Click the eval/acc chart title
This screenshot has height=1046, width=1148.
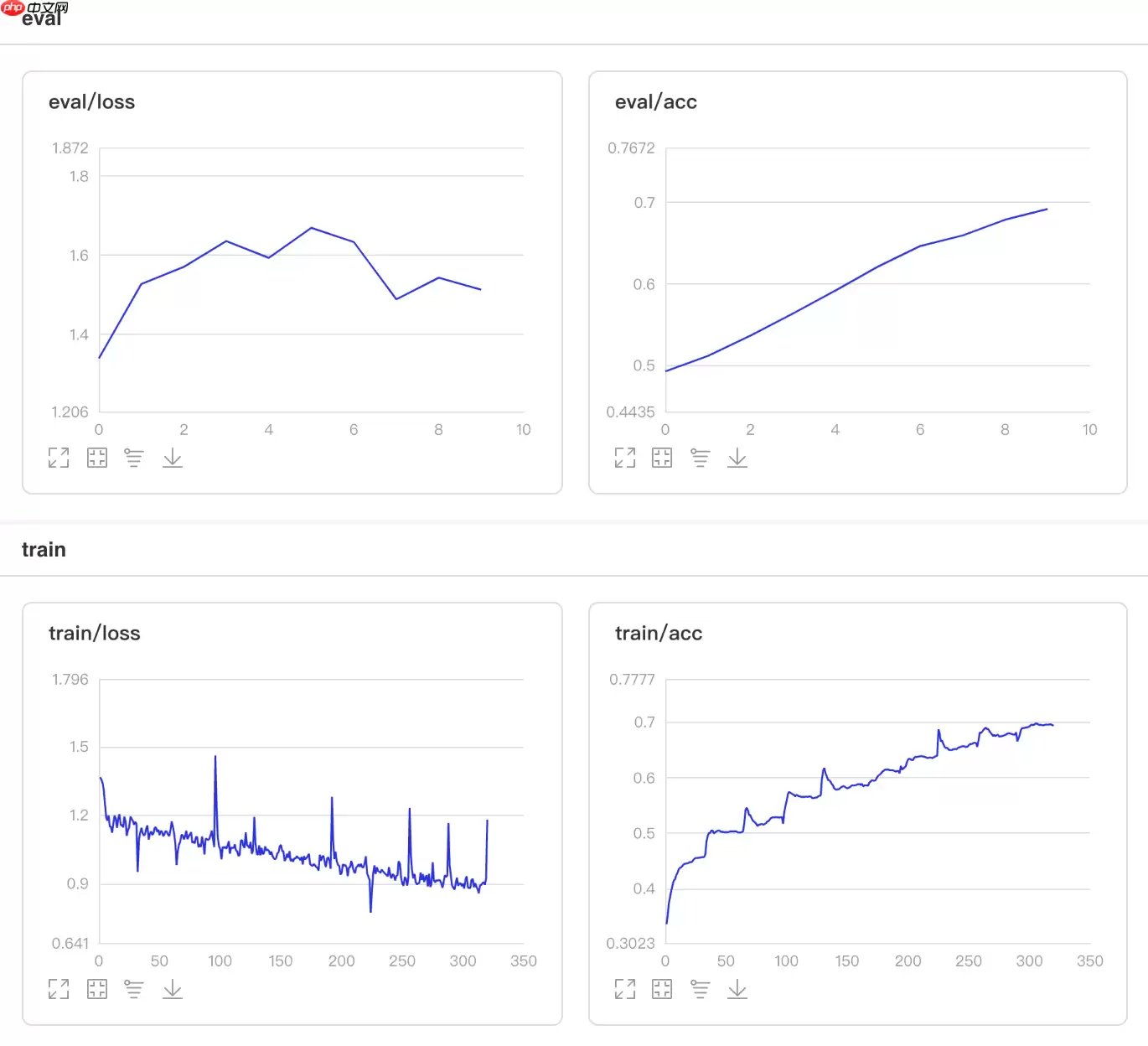pyautogui.click(x=656, y=102)
